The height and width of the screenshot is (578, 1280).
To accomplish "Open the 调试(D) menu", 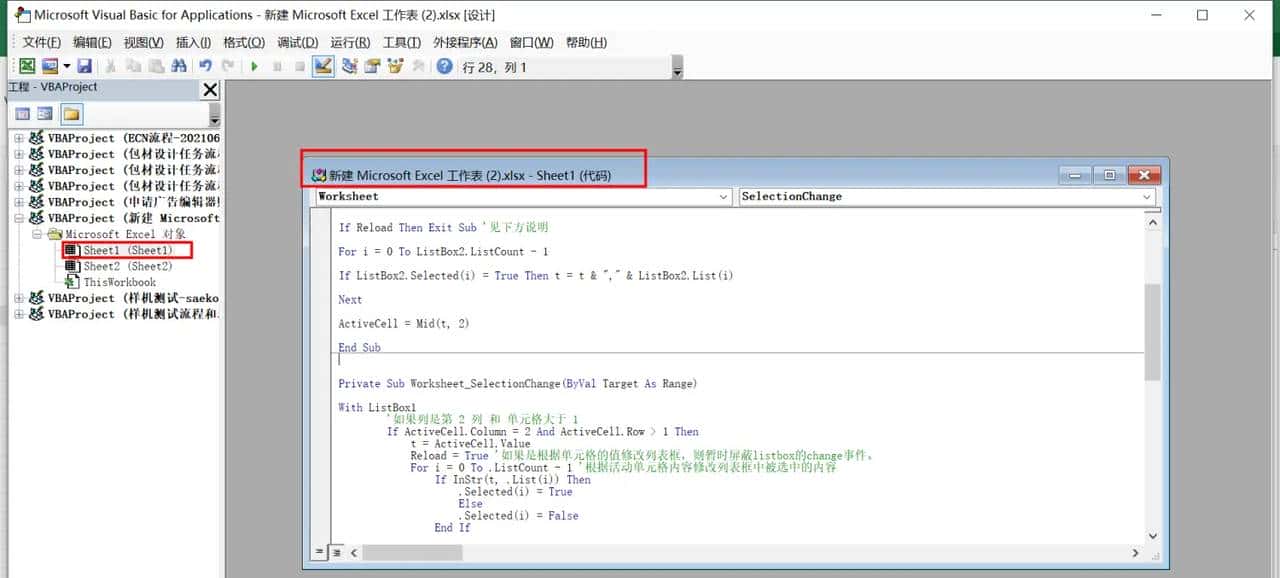I will pyautogui.click(x=297, y=42).
